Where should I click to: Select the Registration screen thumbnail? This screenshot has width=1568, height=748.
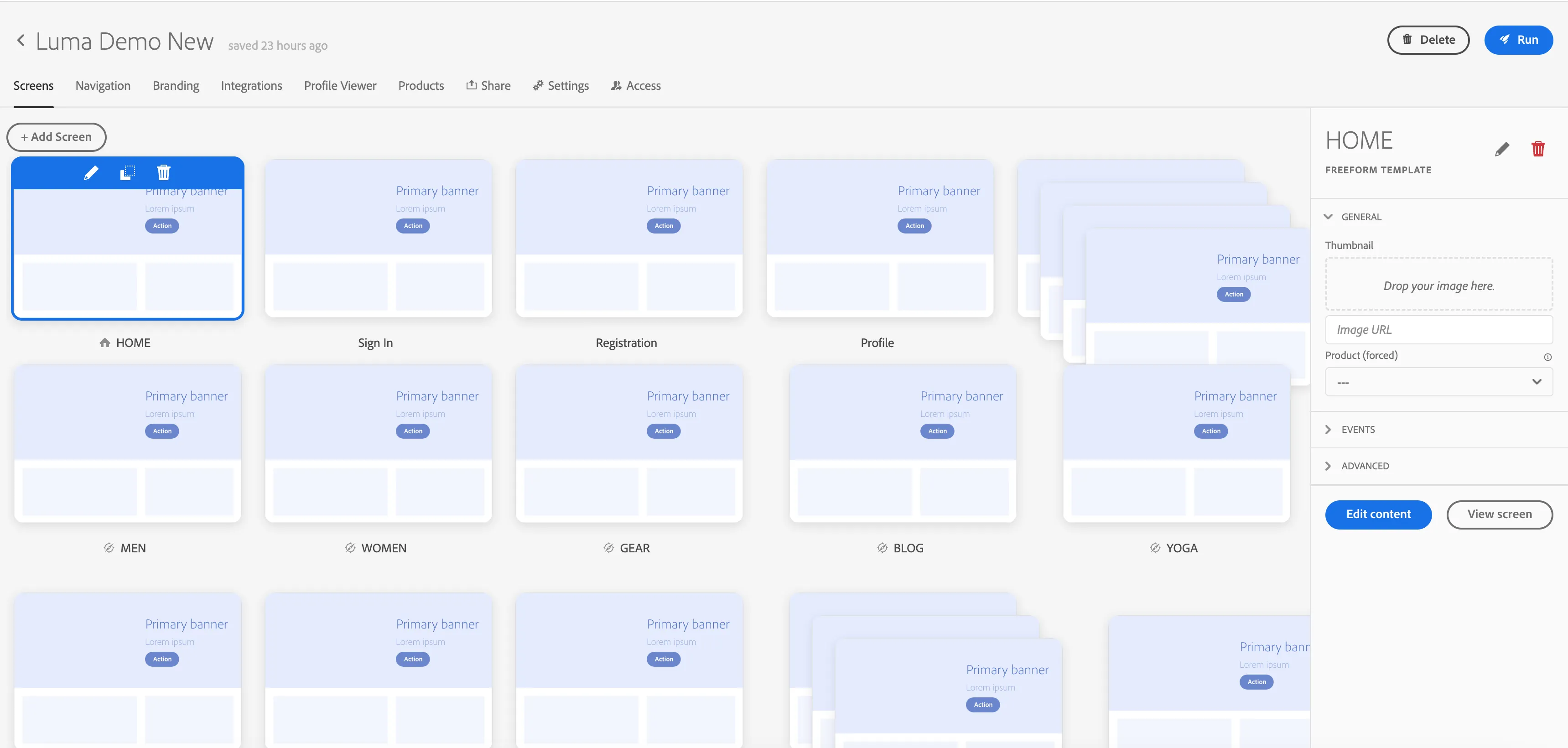629,238
